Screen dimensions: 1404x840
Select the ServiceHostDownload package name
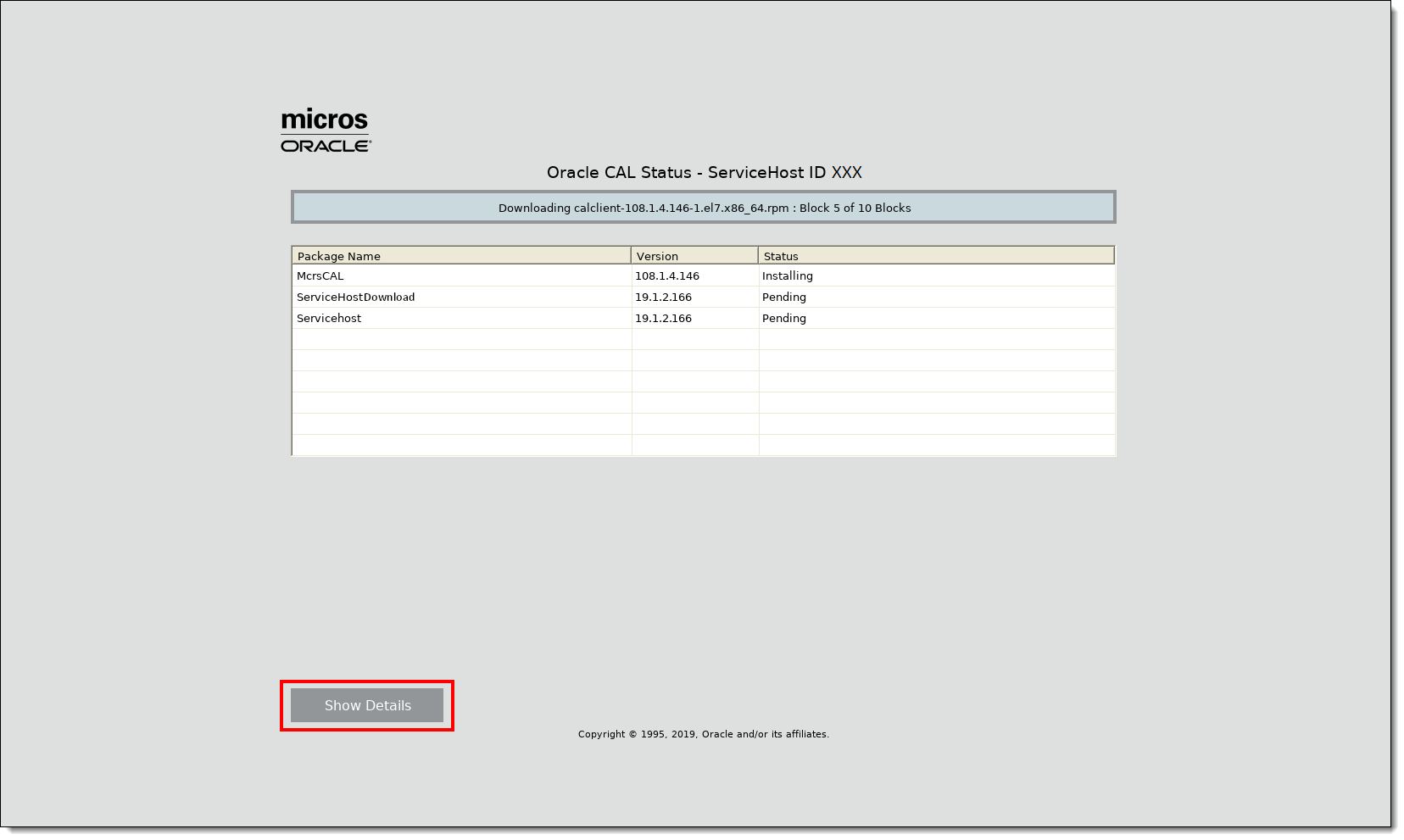(x=355, y=298)
